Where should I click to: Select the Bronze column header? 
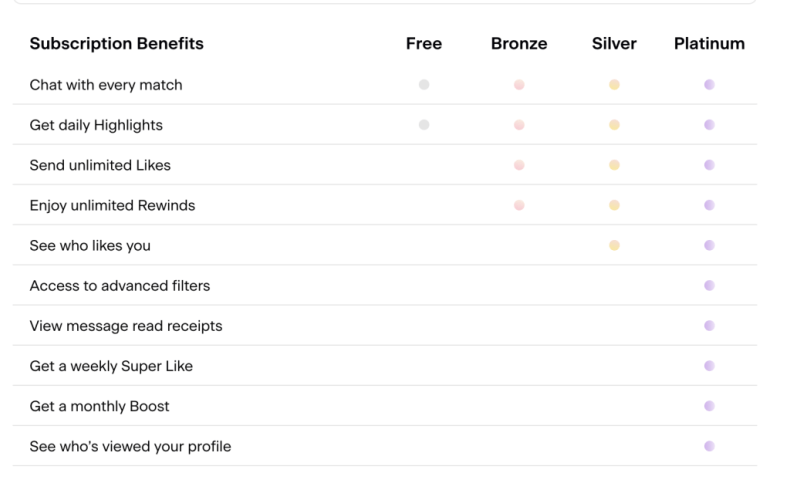(519, 44)
